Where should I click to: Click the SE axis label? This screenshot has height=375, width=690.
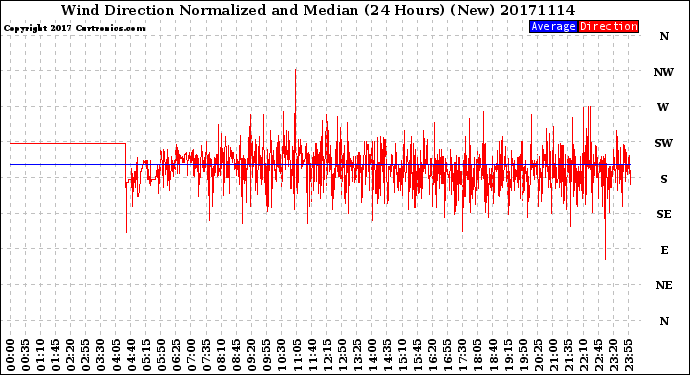664,214
